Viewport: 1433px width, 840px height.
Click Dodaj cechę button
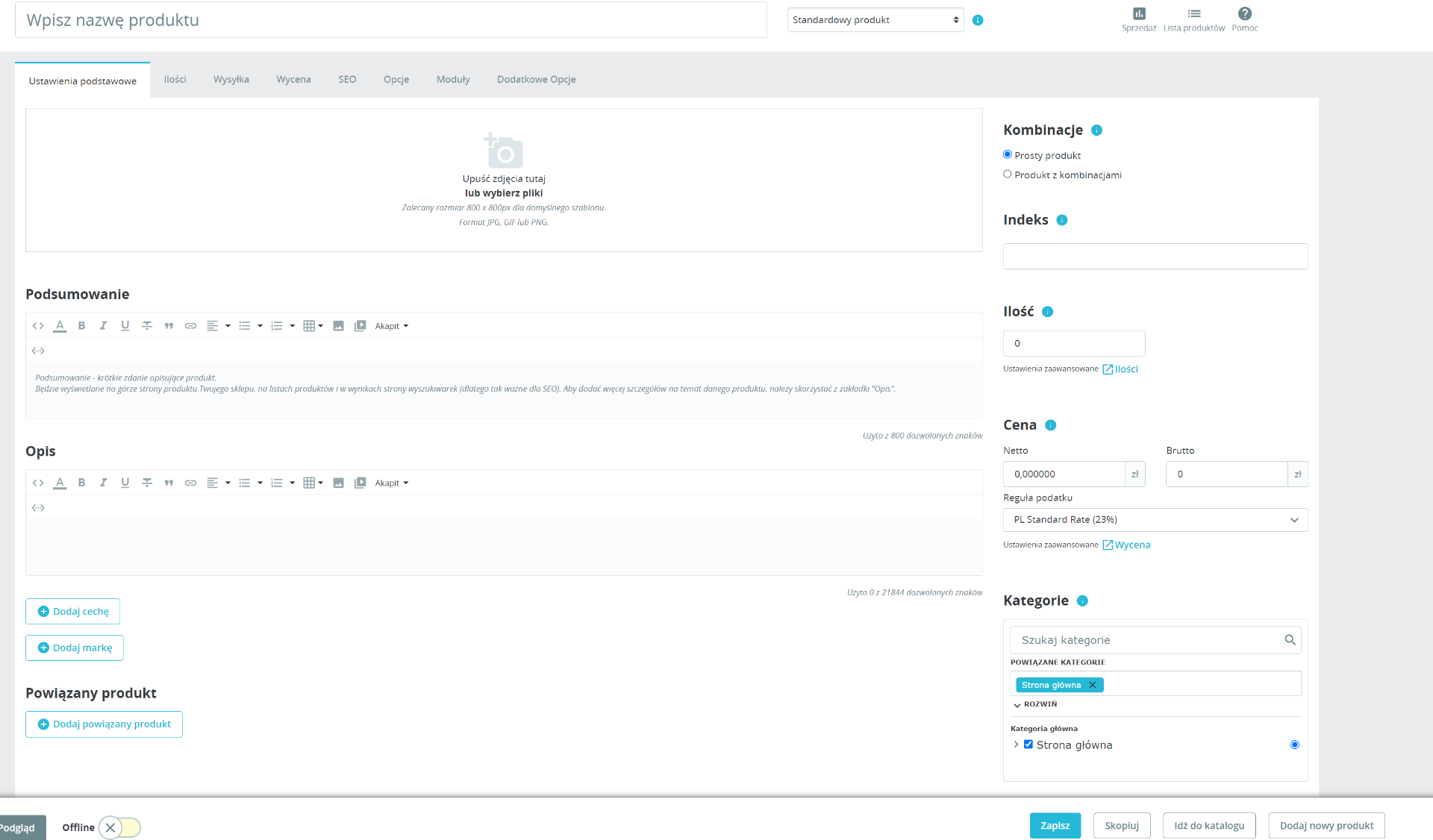[x=73, y=612]
